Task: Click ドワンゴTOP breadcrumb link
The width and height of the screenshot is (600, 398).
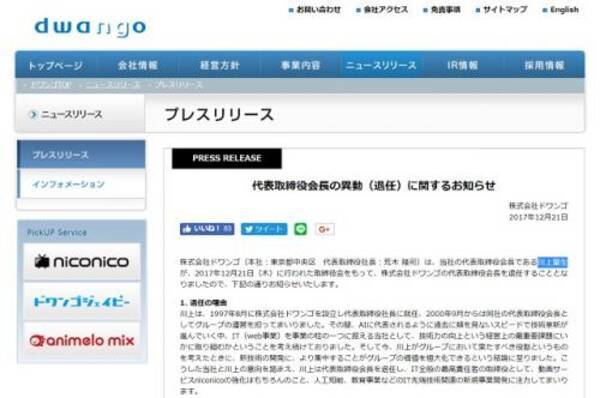Action: point(51,85)
